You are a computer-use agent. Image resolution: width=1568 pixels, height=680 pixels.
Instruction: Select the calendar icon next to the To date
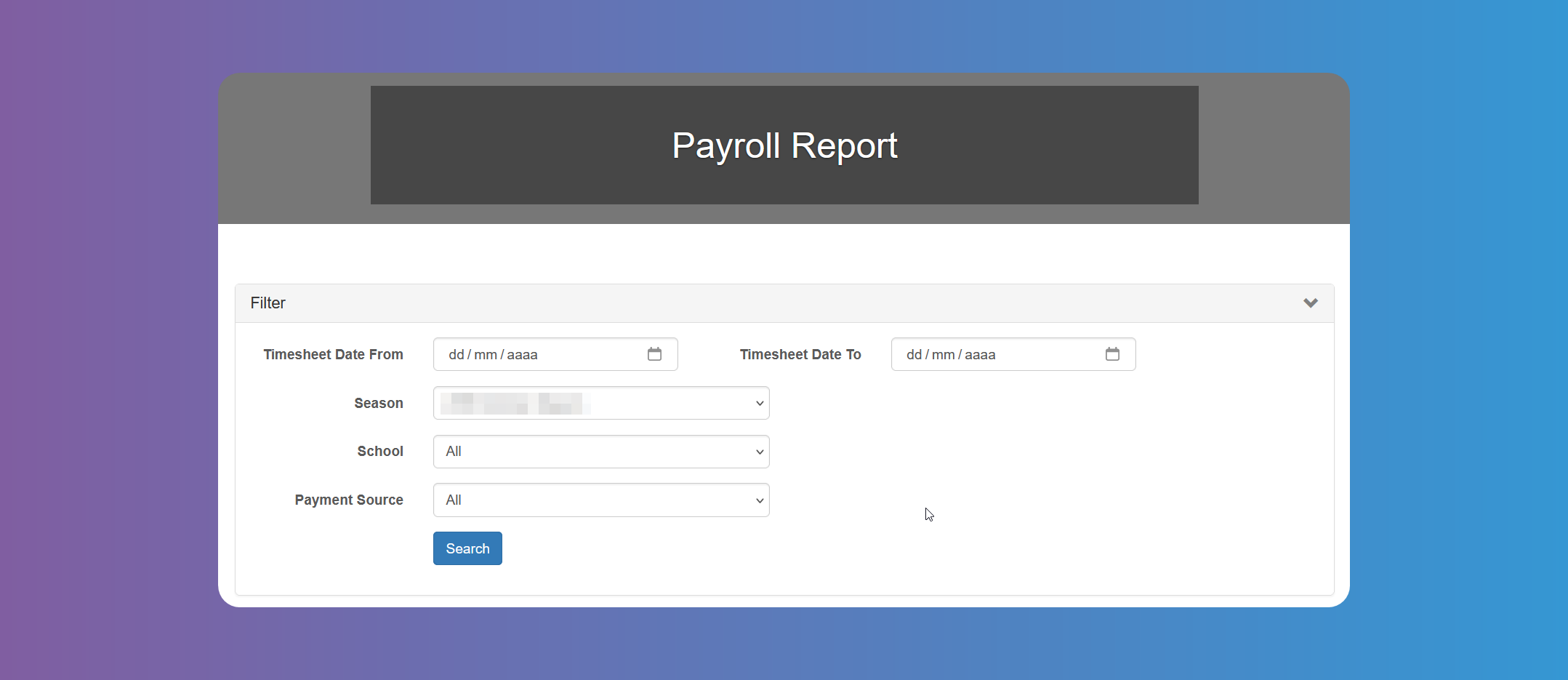pos(1112,354)
